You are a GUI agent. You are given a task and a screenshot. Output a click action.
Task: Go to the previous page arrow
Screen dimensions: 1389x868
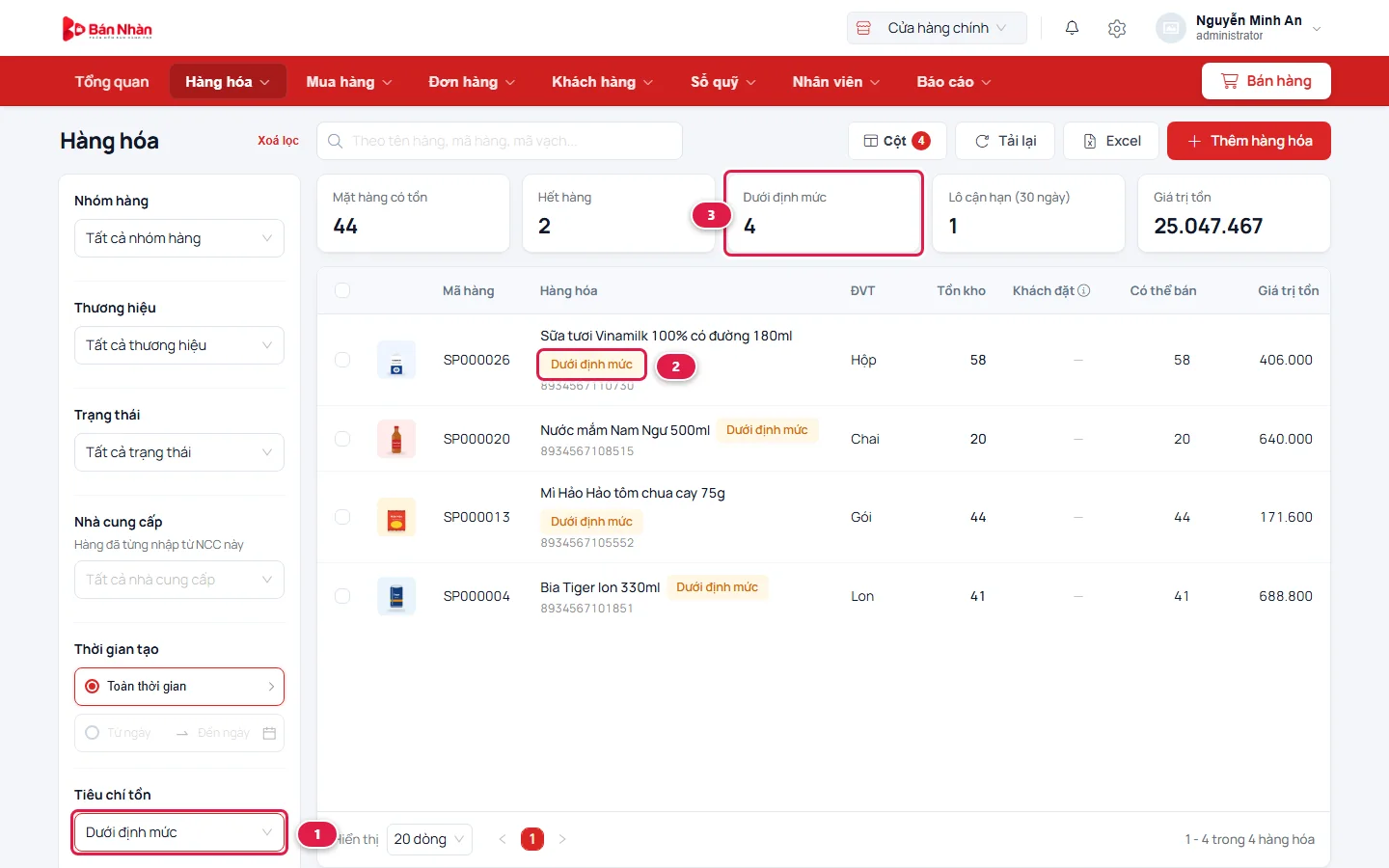tap(503, 839)
